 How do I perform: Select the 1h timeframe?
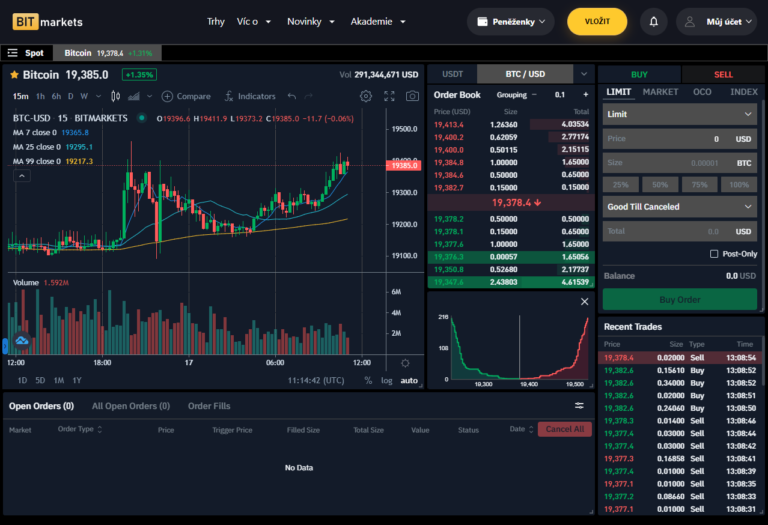(x=40, y=96)
